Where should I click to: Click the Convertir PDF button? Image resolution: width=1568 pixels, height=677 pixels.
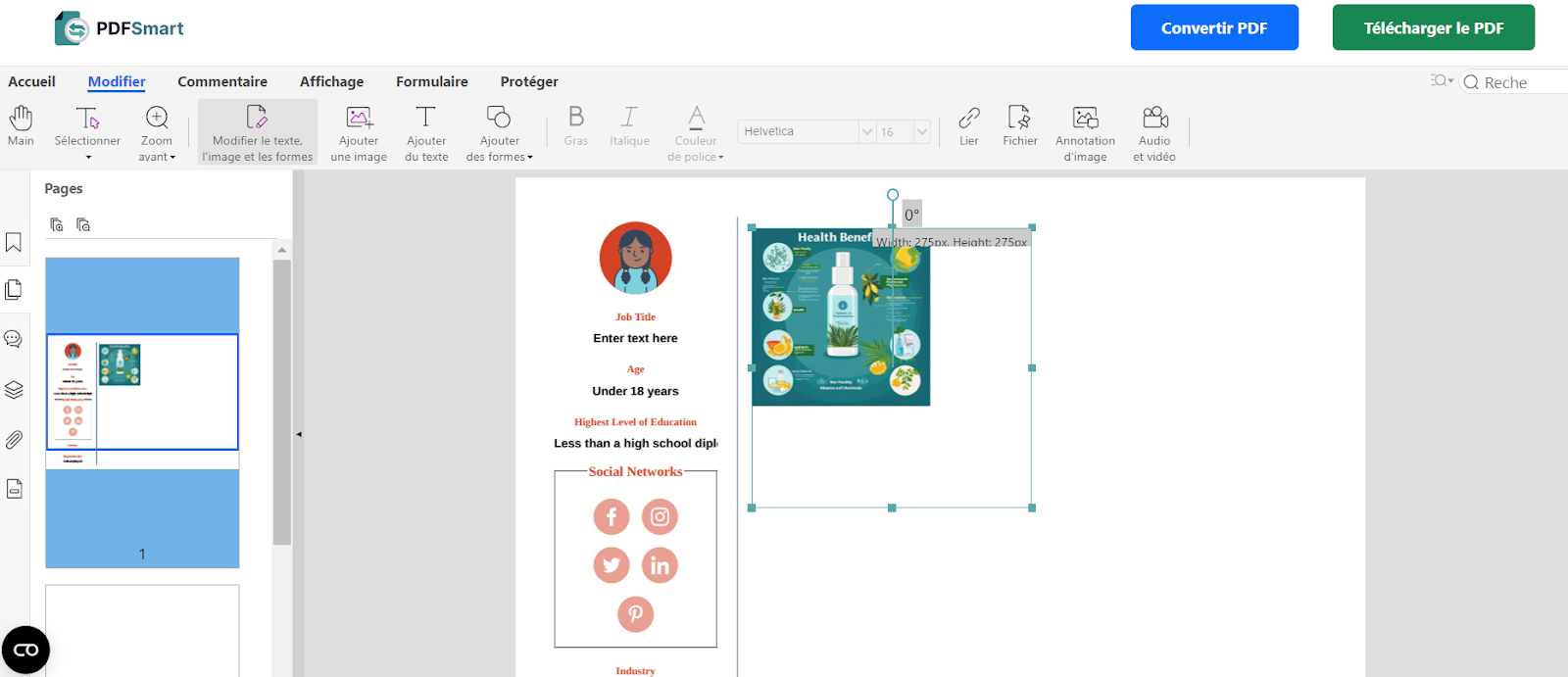tap(1214, 27)
